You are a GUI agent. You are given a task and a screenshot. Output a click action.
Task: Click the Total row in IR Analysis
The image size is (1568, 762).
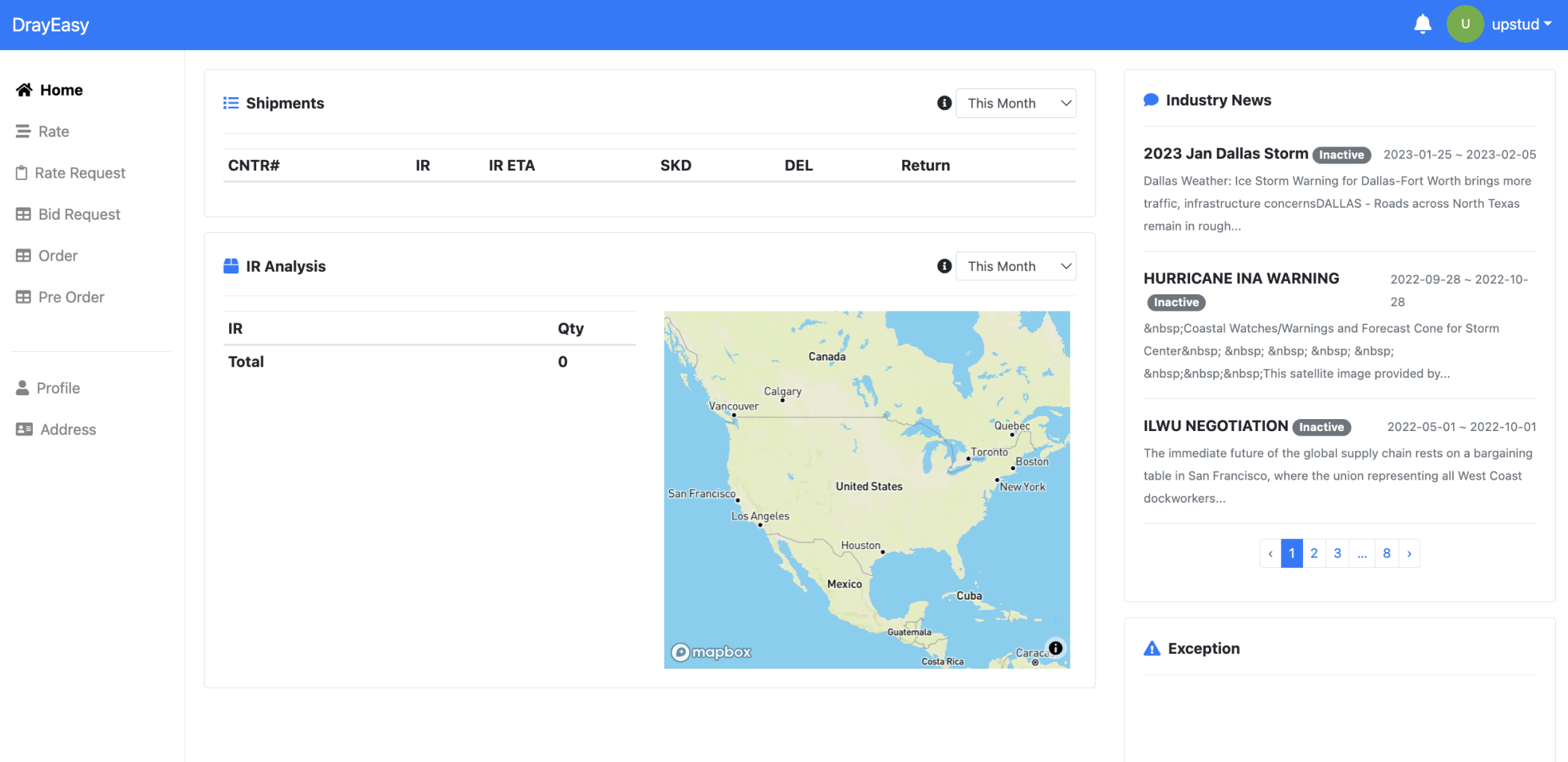(x=429, y=362)
